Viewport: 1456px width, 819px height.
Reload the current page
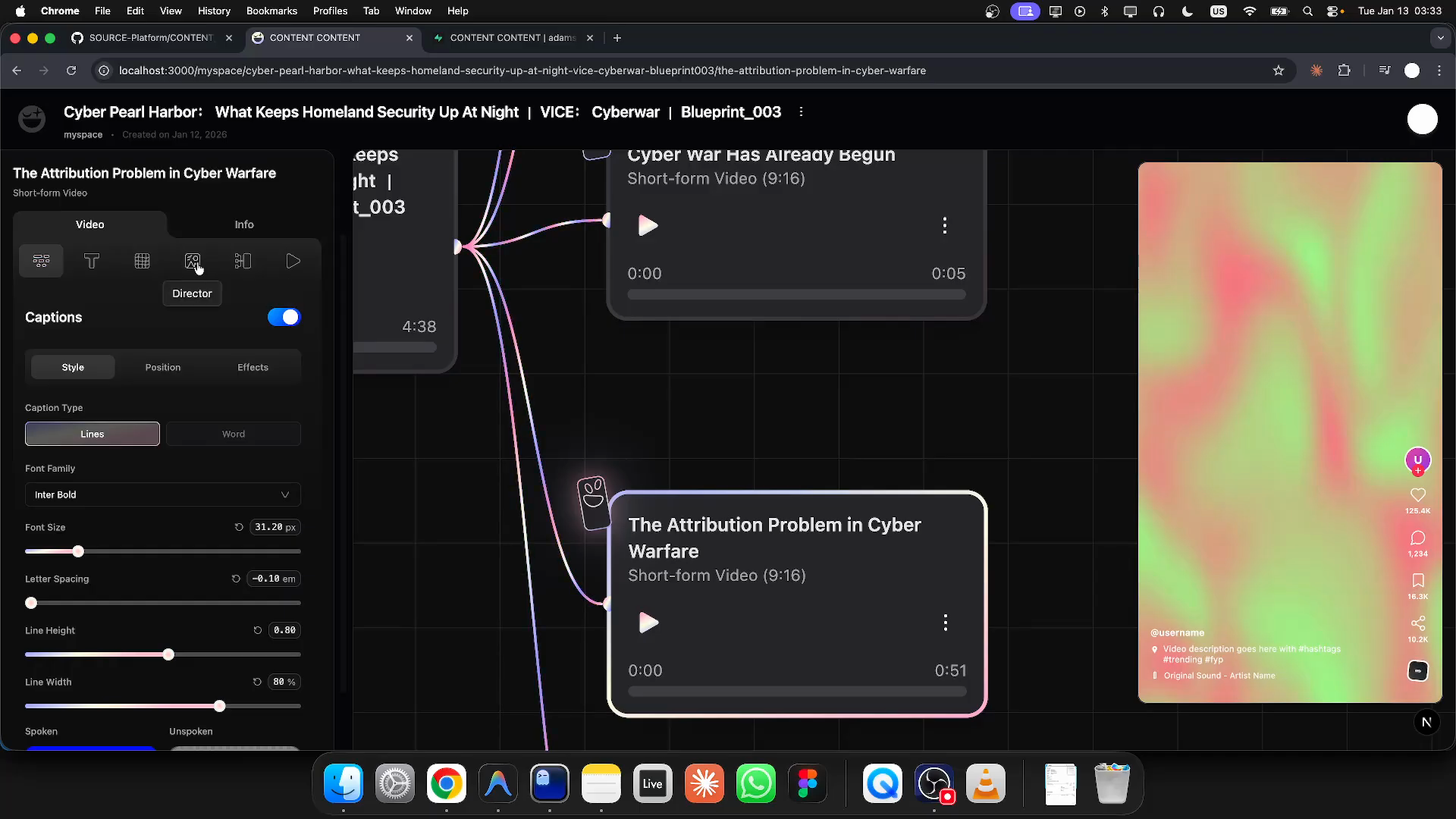(71, 71)
